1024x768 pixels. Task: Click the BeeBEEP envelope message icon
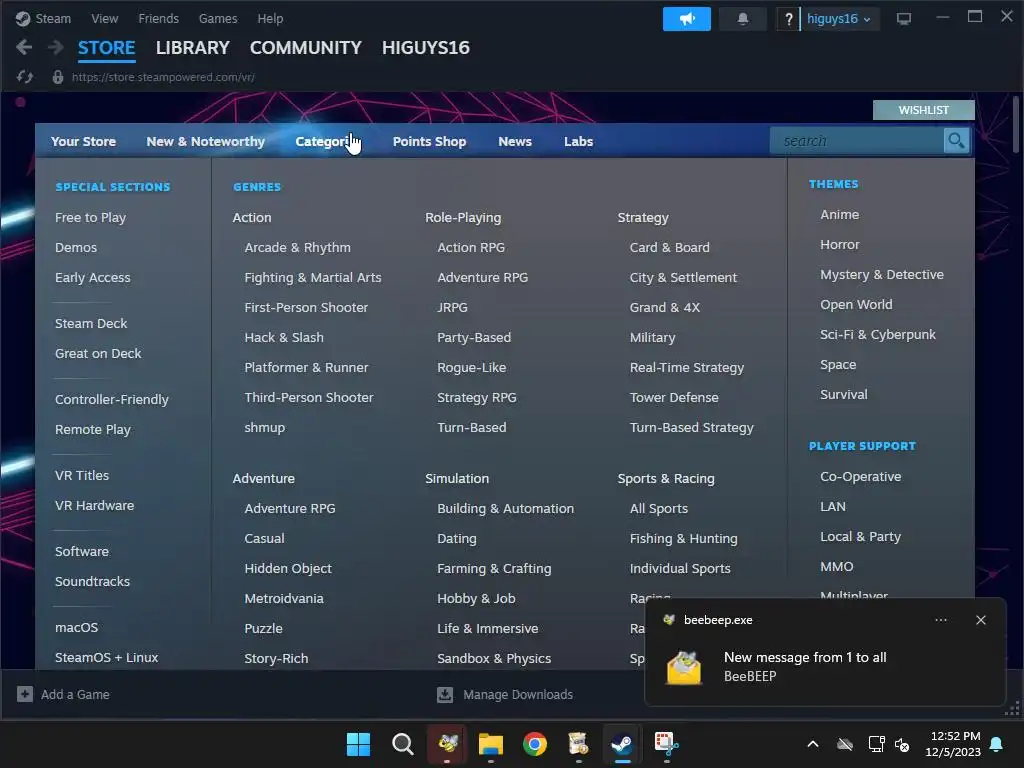click(684, 667)
